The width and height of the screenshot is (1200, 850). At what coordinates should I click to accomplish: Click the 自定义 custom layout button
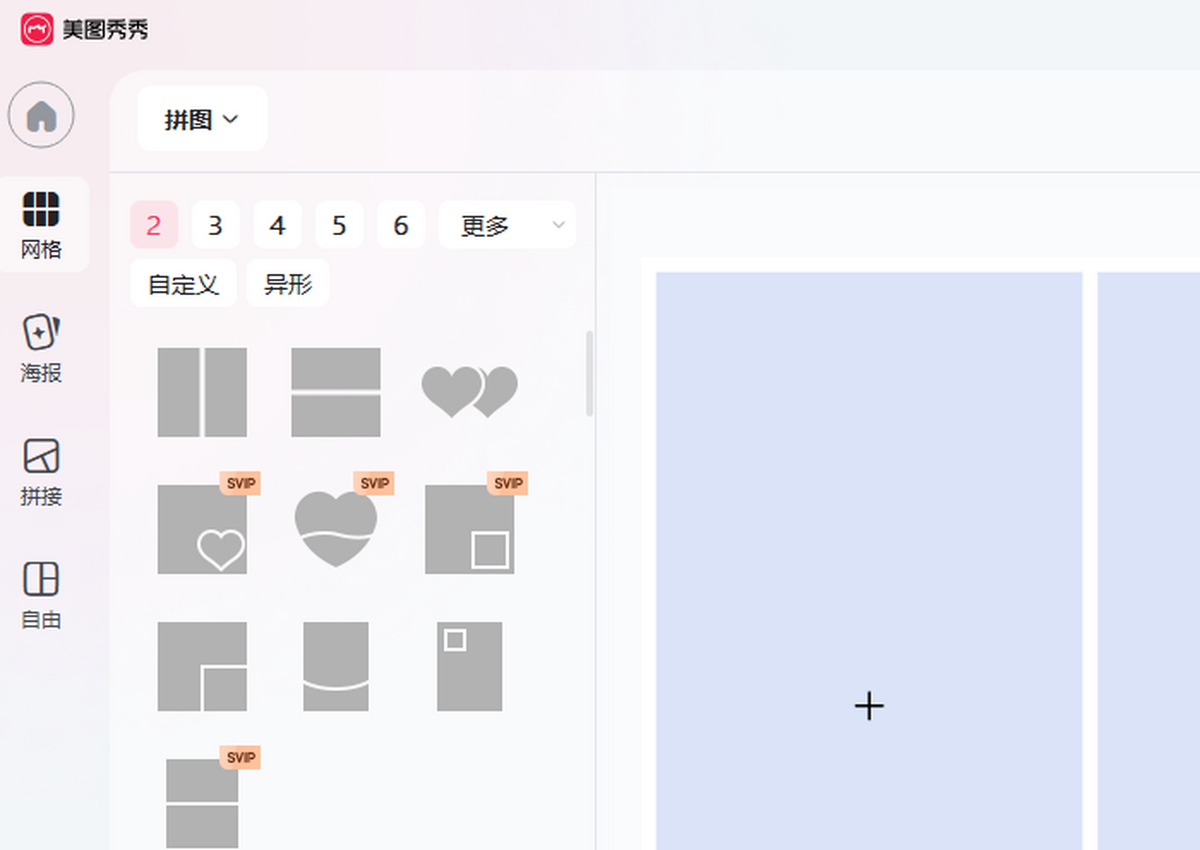point(183,284)
